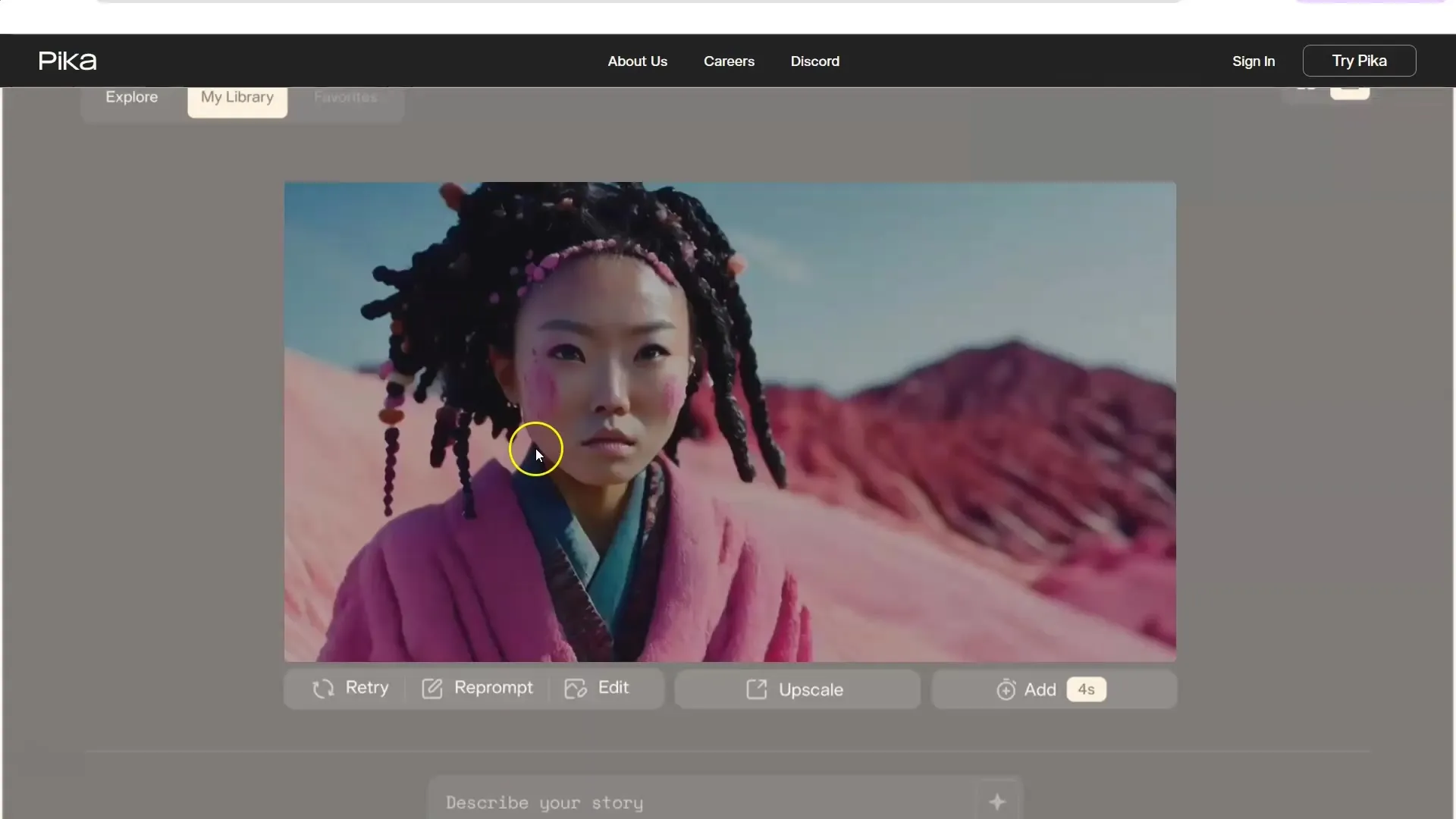Select the My Library tab
This screenshot has height=819, width=1456.
(x=237, y=97)
